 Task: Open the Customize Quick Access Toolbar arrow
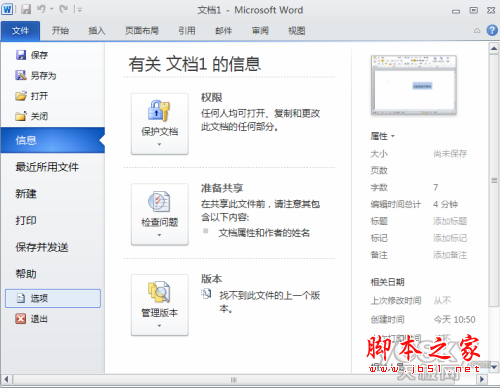pyautogui.click(x=79, y=10)
